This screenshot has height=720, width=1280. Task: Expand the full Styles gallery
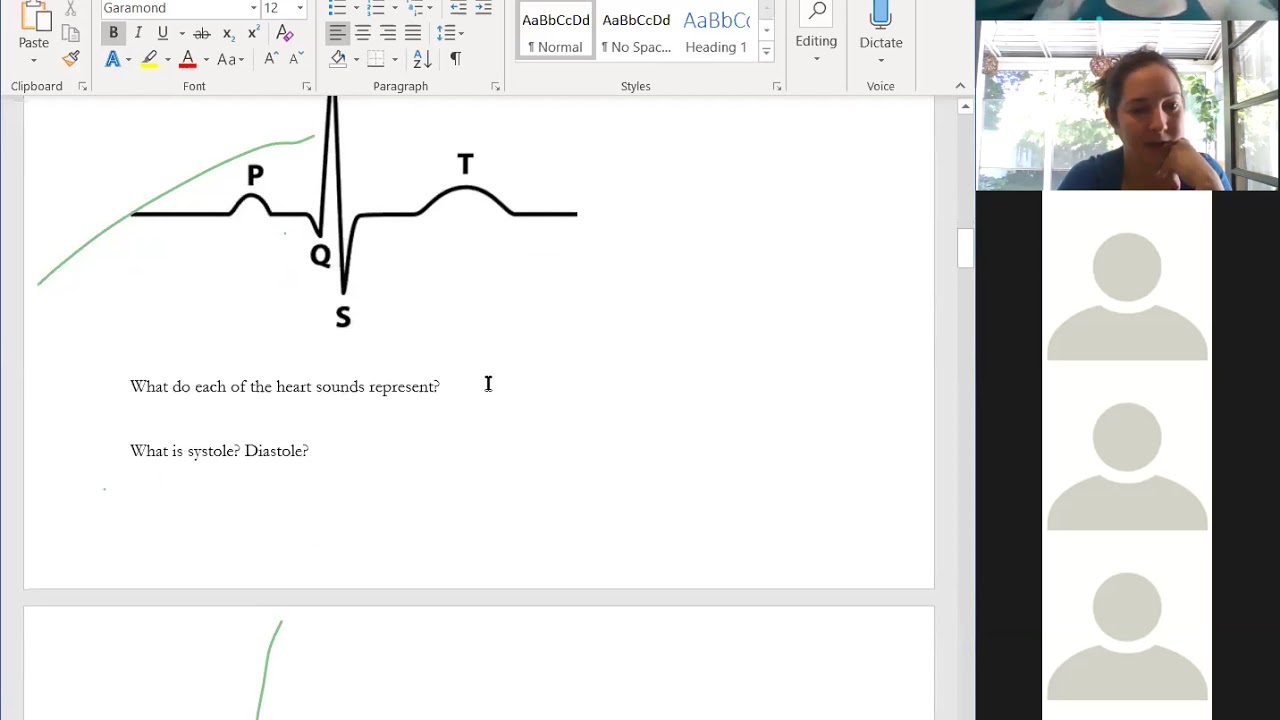coord(766,51)
